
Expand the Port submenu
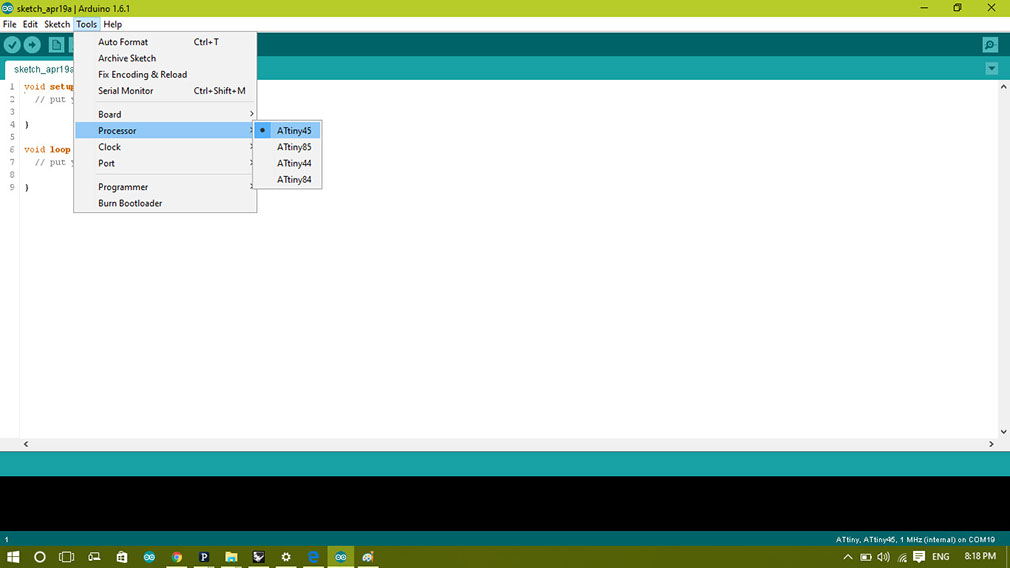[x=166, y=164]
